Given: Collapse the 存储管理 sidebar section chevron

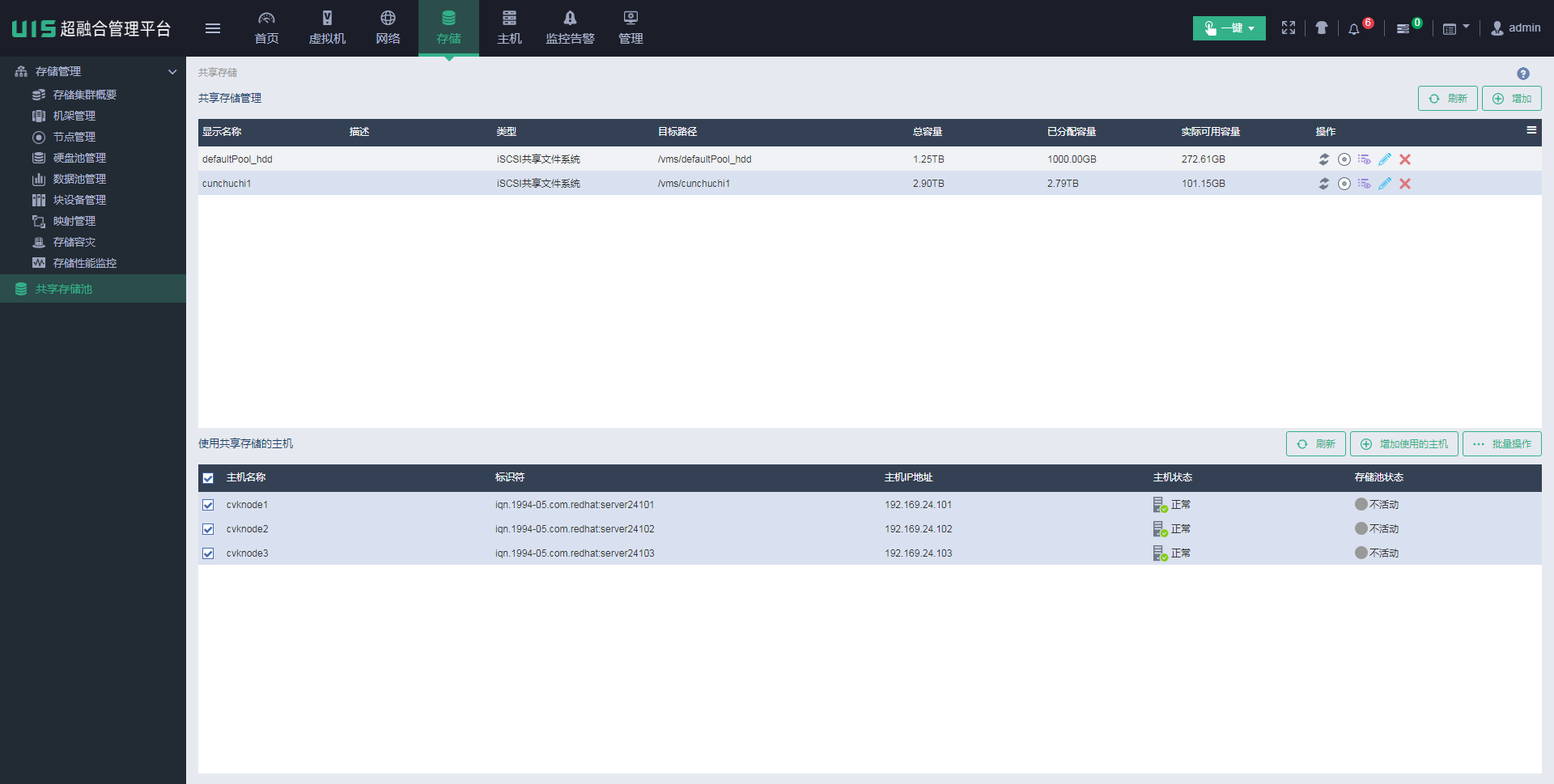Looking at the screenshot, I should coord(172,72).
